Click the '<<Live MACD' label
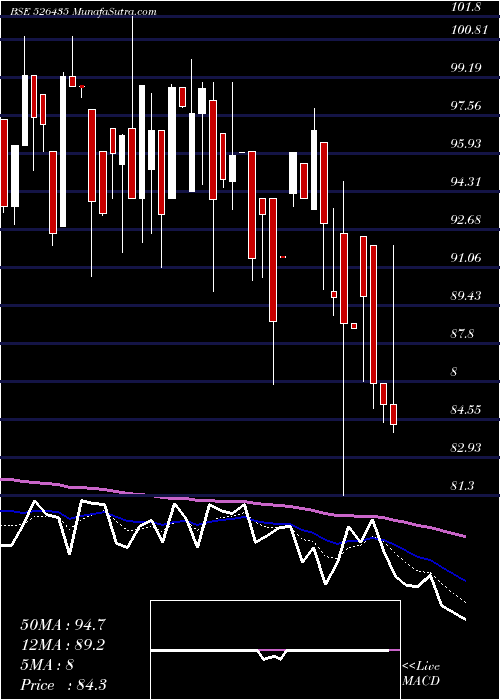 pyautogui.click(x=421, y=674)
